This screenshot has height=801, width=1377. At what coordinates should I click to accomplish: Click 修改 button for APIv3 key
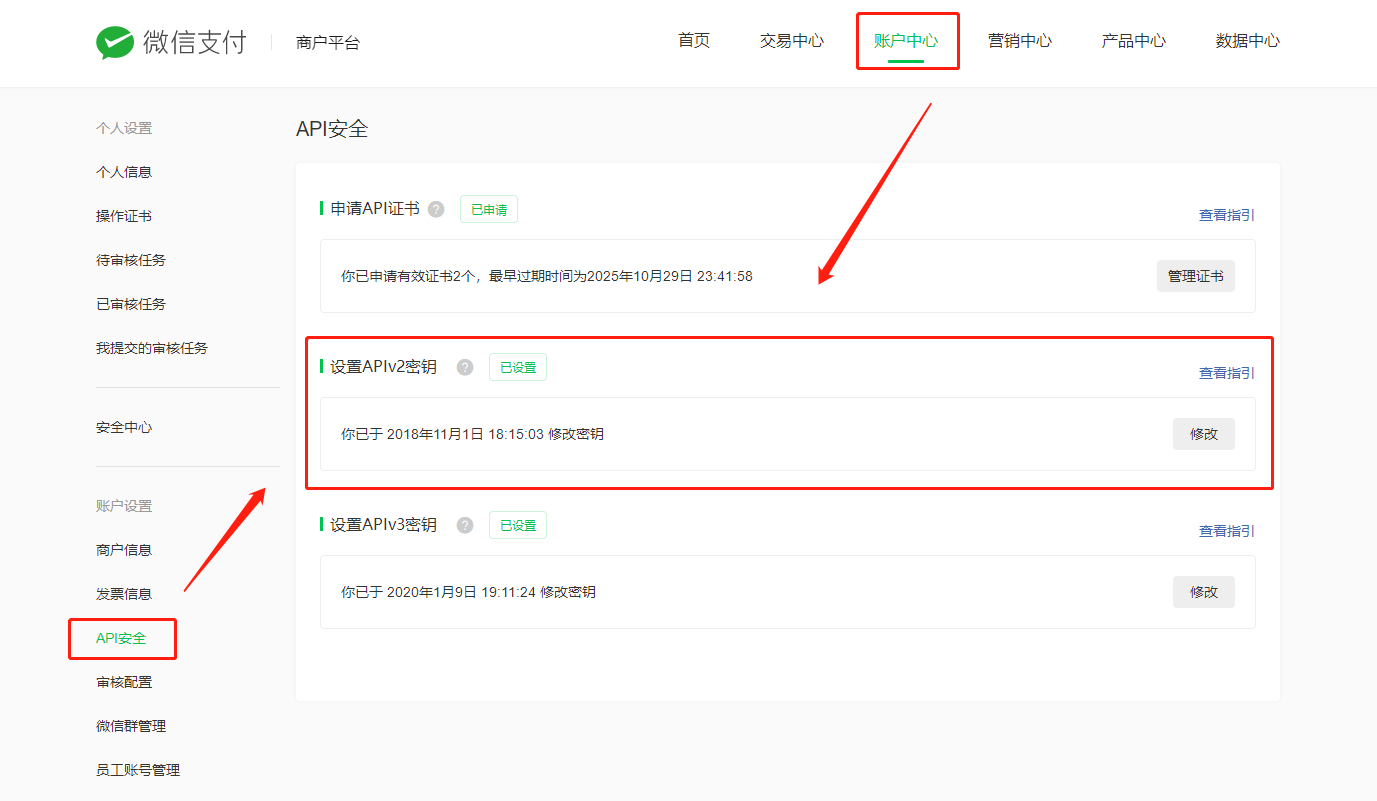click(x=1203, y=592)
